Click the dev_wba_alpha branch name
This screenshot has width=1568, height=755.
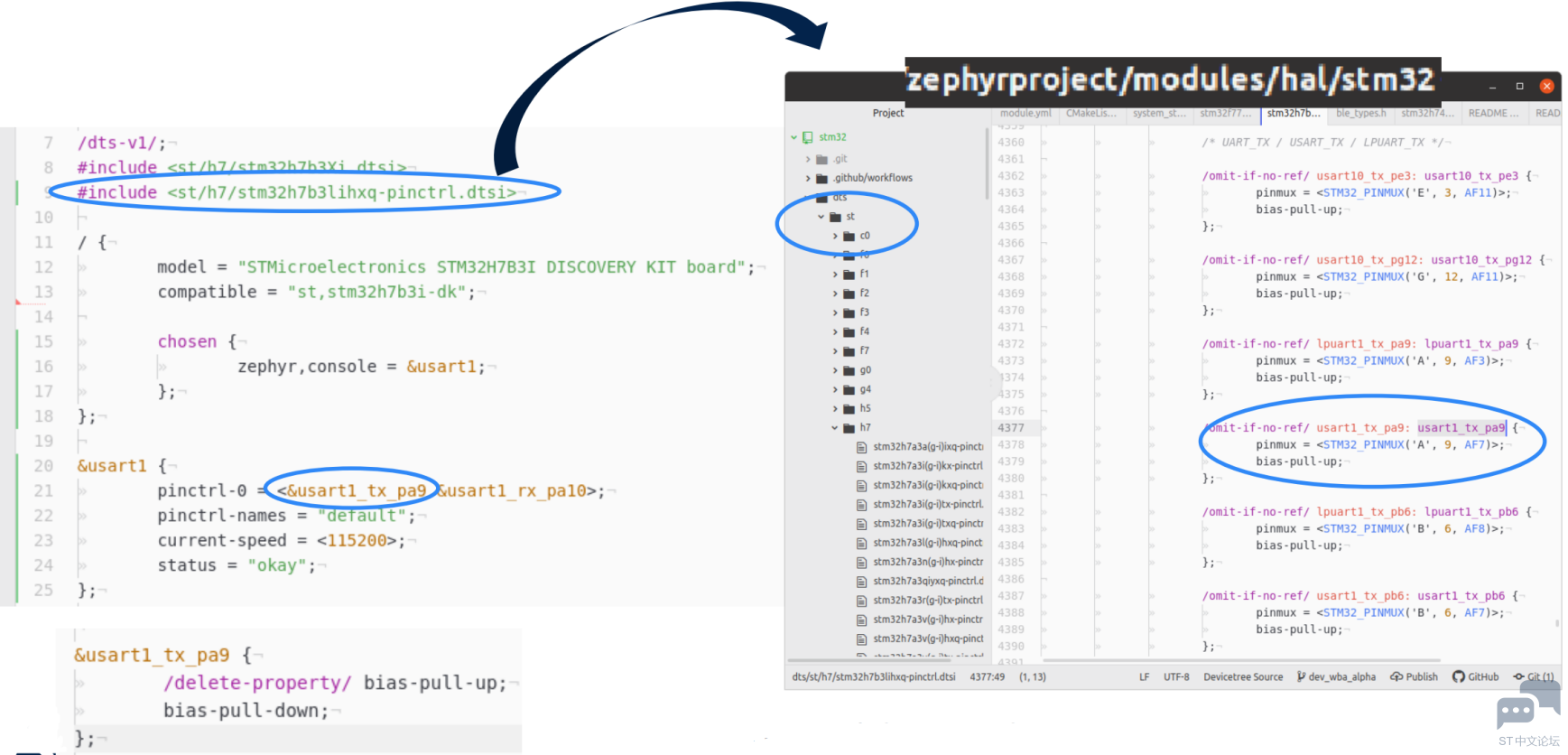pyautogui.click(x=1342, y=676)
